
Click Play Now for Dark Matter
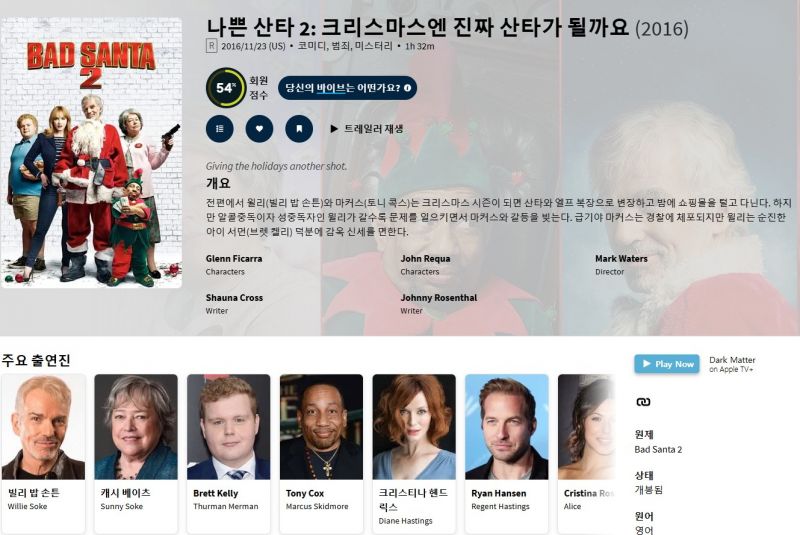(x=667, y=364)
